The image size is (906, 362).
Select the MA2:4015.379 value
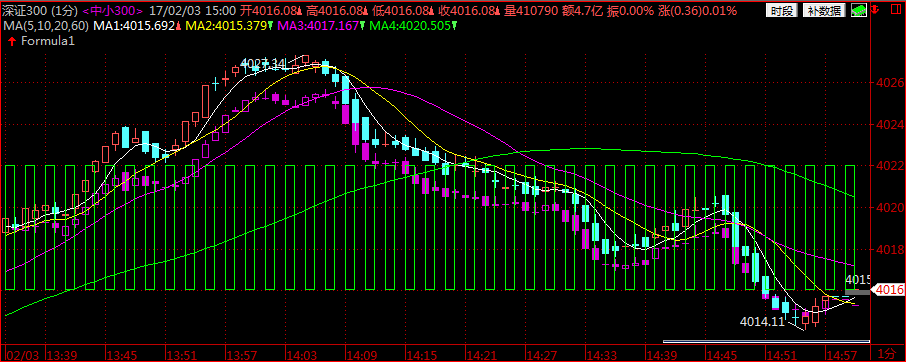click(x=225, y=25)
